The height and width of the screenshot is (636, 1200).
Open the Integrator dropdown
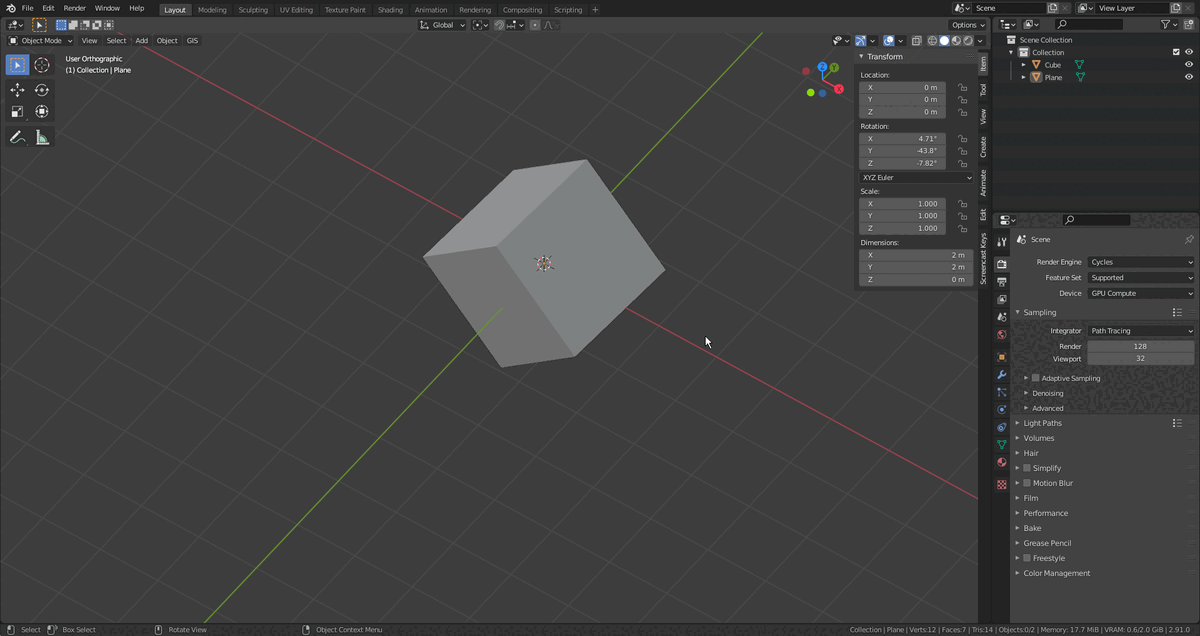coord(1141,331)
